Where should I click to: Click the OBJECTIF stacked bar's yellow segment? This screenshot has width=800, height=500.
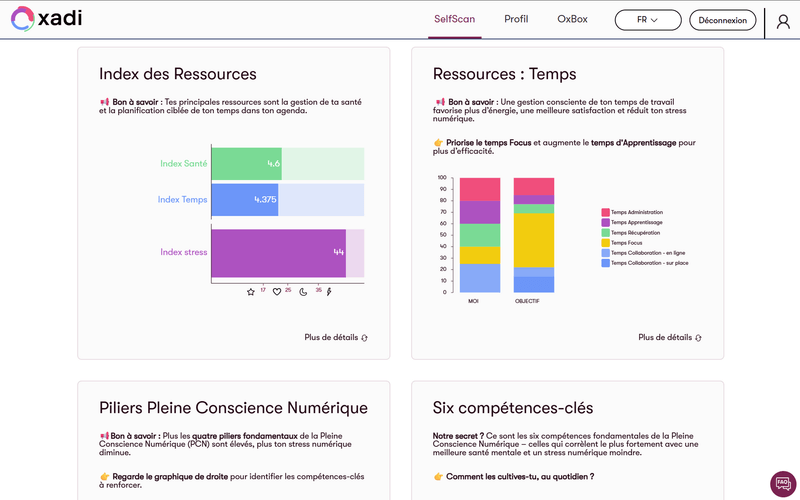click(533, 240)
